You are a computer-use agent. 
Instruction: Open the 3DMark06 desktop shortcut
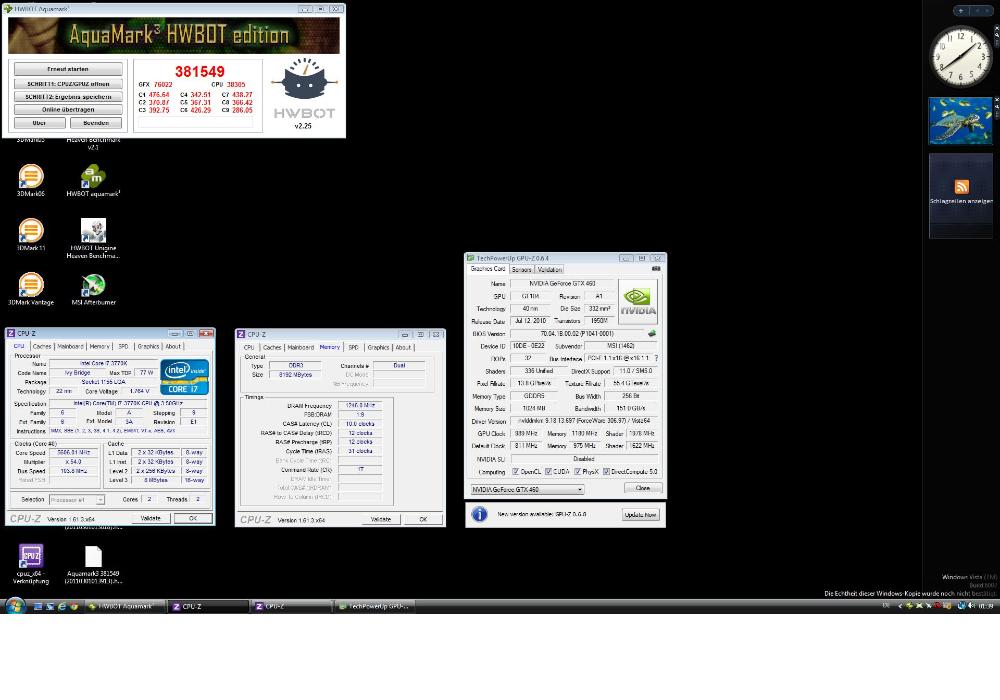pyautogui.click(x=31, y=179)
